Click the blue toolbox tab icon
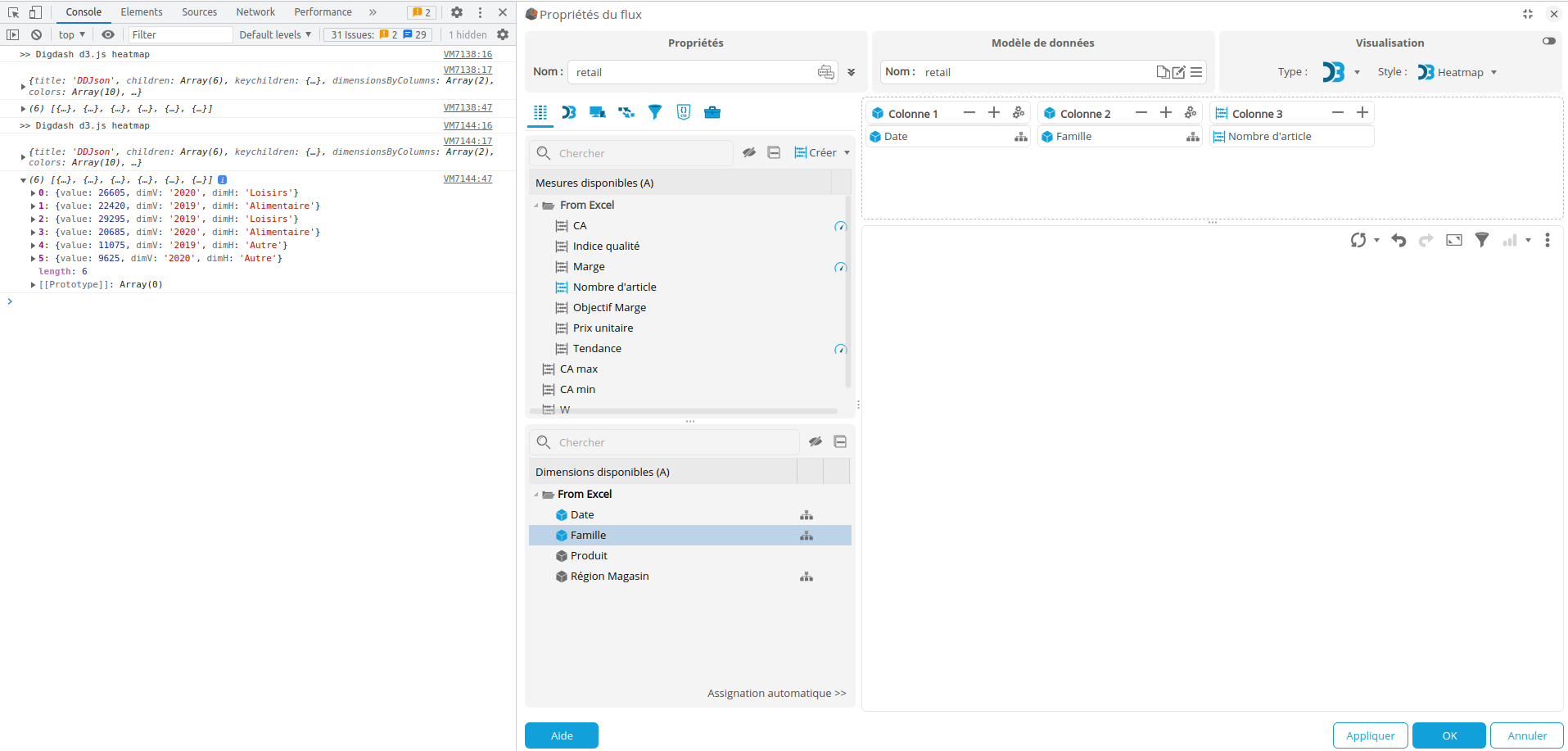 (x=712, y=112)
